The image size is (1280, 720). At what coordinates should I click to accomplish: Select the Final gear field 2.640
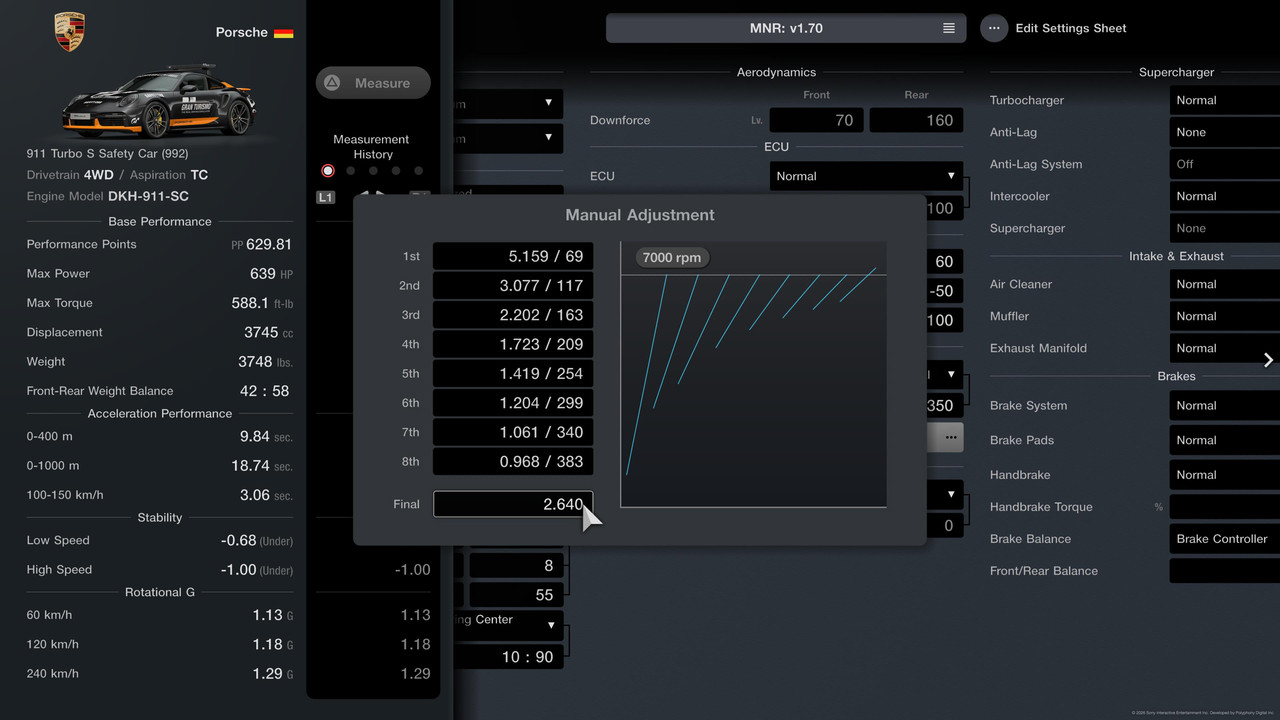(x=513, y=504)
